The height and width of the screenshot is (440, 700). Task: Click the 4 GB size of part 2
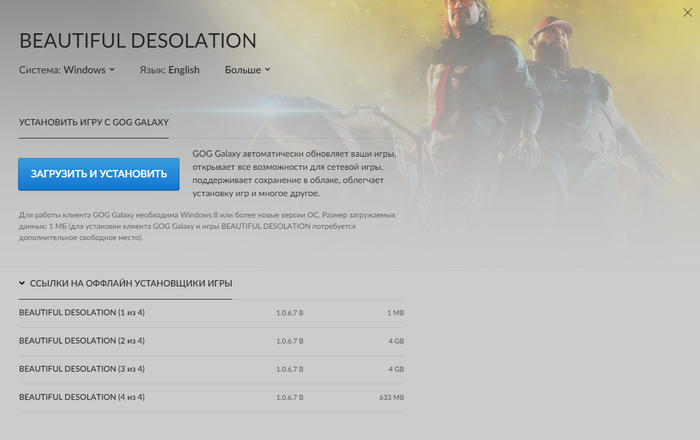pyautogui.click(x=396, y=341)
